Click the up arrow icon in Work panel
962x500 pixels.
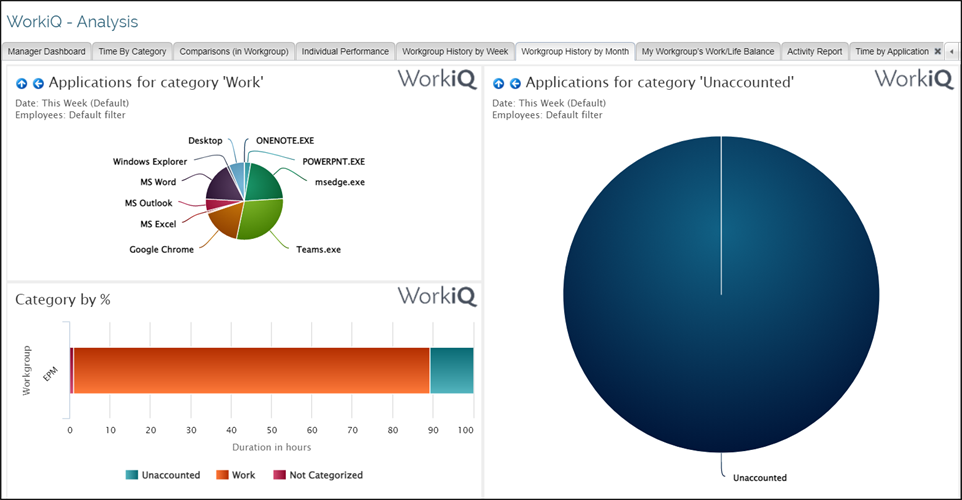(x=22, y=84)
